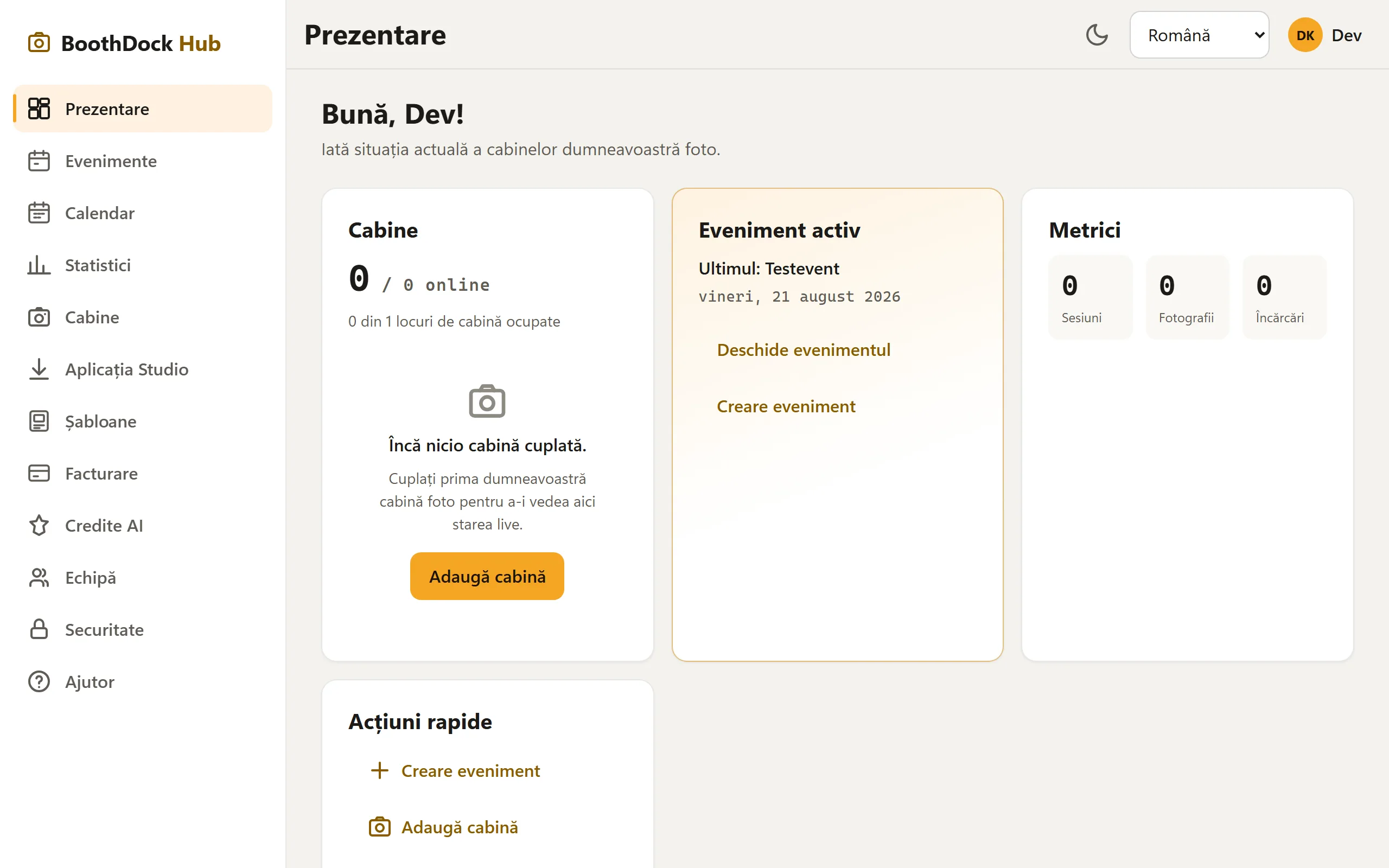Click the empty-state camera icon in Cabine card
The image size is (1389, 868).
pyautogui.click(x=487, y=401)
